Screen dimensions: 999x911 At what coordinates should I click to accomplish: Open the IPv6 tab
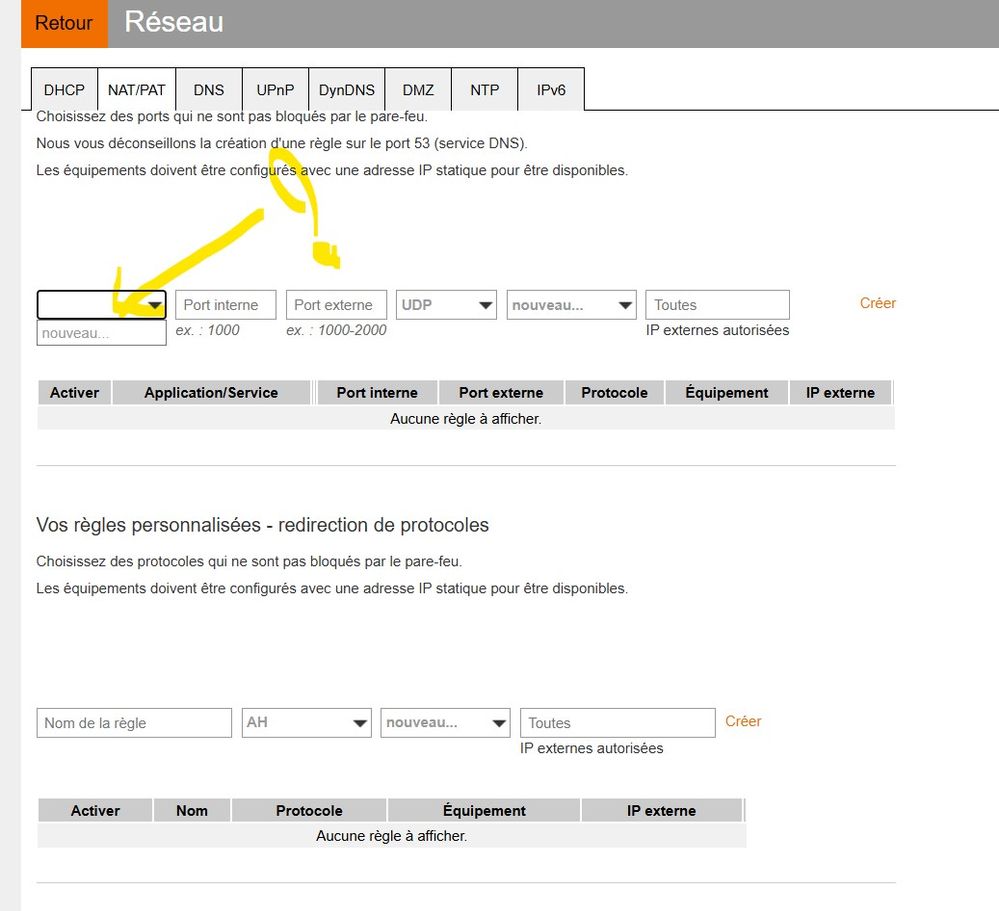click(551, 90)
